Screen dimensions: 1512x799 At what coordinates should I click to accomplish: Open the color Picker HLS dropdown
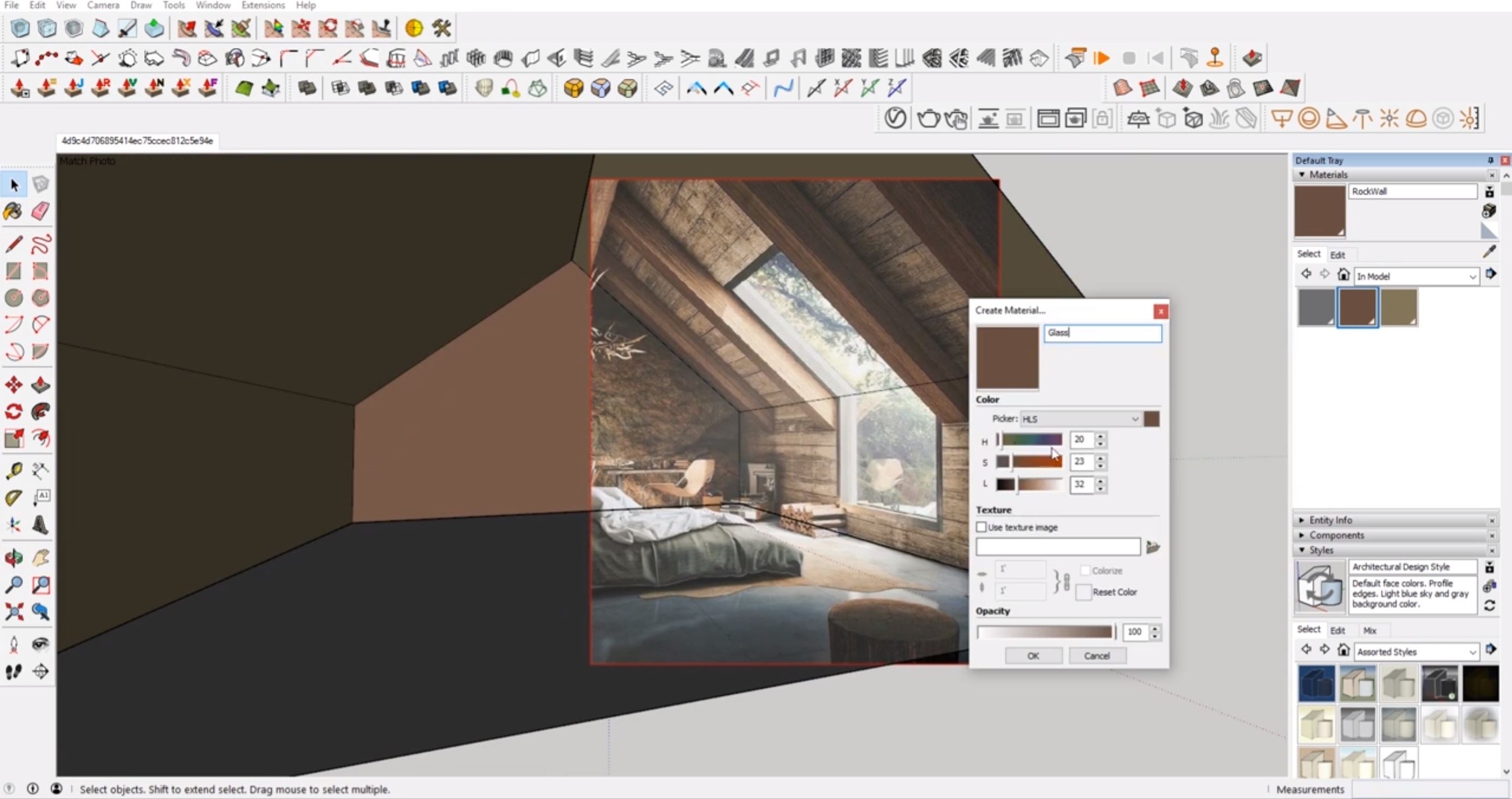1081,419
